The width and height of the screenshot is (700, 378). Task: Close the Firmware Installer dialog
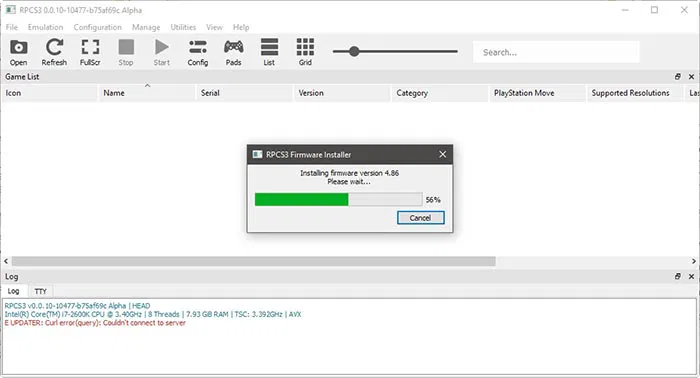pos(442,154)
